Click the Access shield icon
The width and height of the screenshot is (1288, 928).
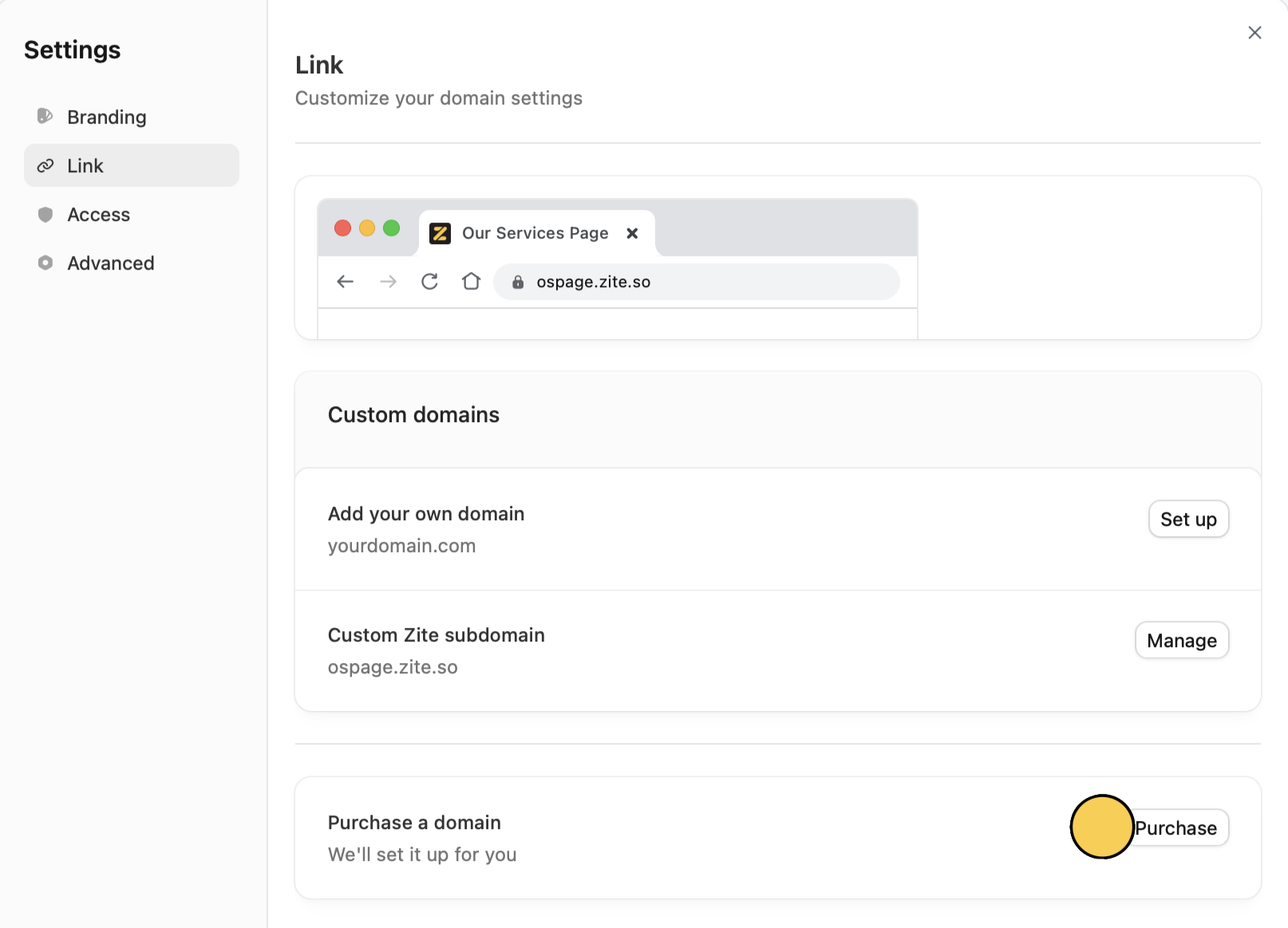tap(45, 215)
